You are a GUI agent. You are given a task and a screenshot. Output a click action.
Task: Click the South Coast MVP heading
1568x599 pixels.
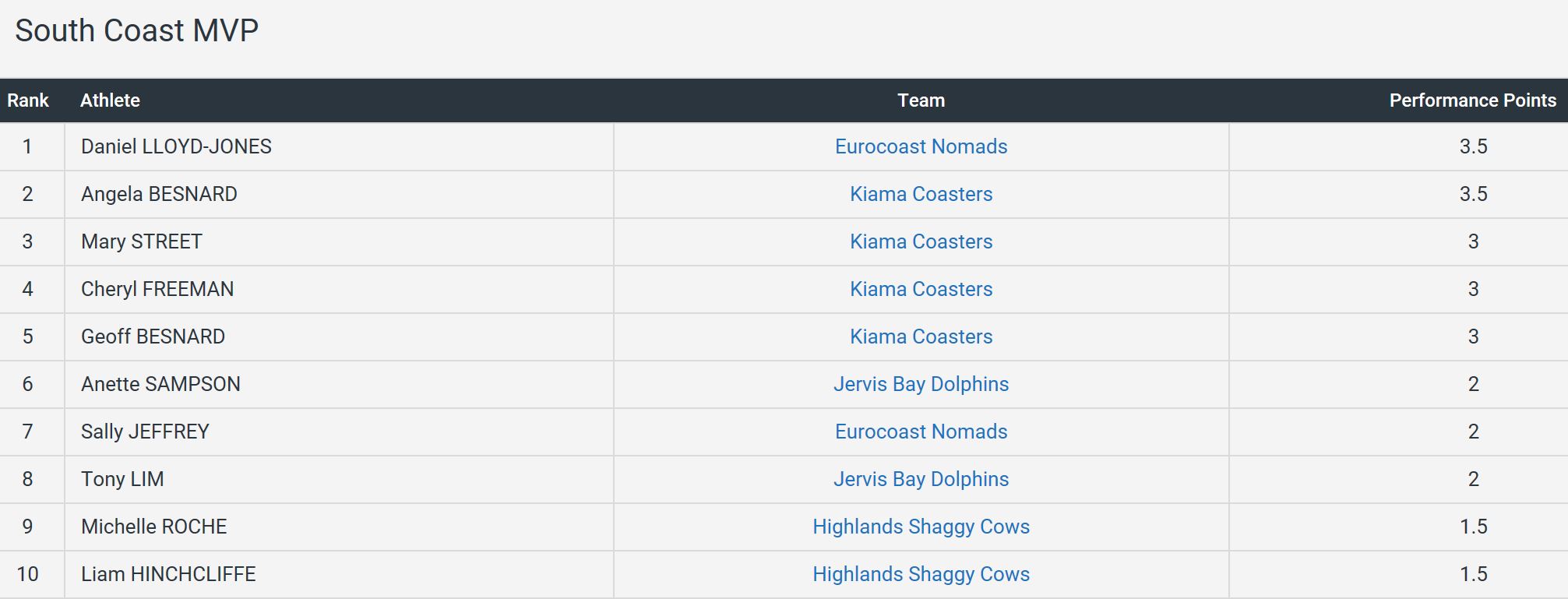click(x=136, y=30)
